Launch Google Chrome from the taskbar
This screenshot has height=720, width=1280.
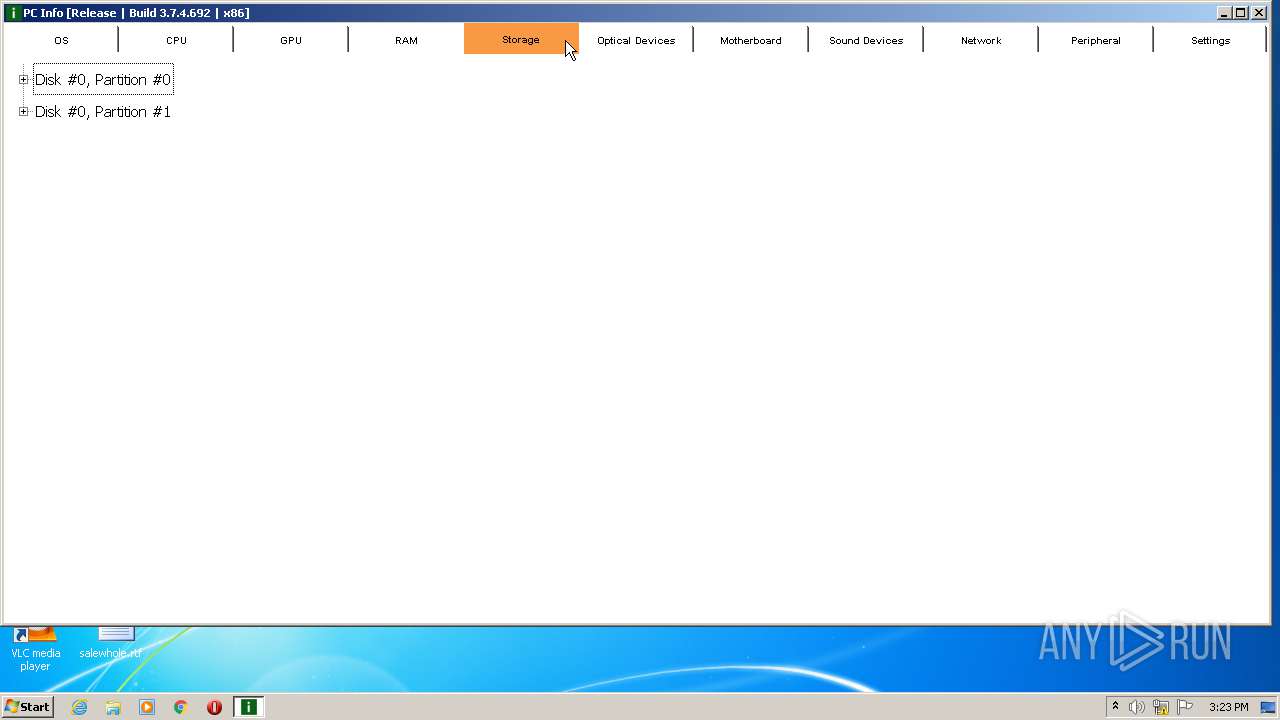click(180, 707)
